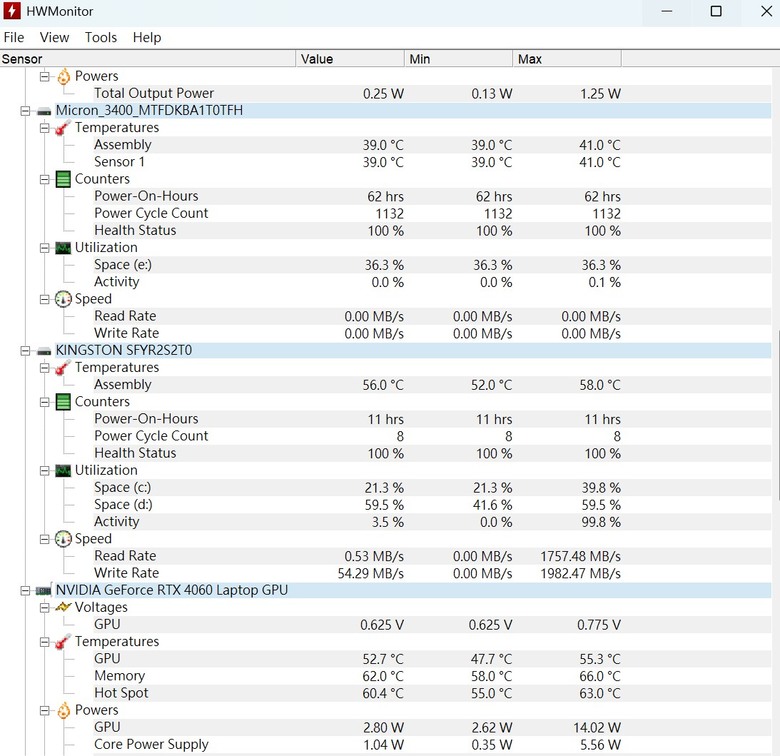This screenshot has height=756, width=780.
Task: Collapse Utilization under KINGSTON
Action: point(45,471)
